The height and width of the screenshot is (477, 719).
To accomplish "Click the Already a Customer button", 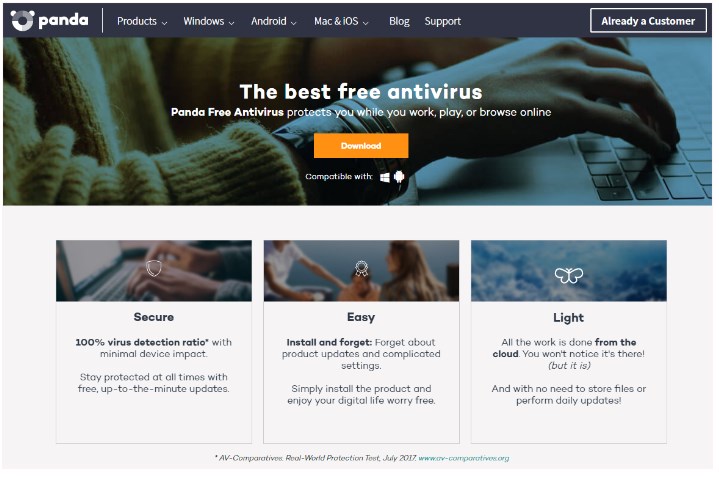I will click(648, 21).
